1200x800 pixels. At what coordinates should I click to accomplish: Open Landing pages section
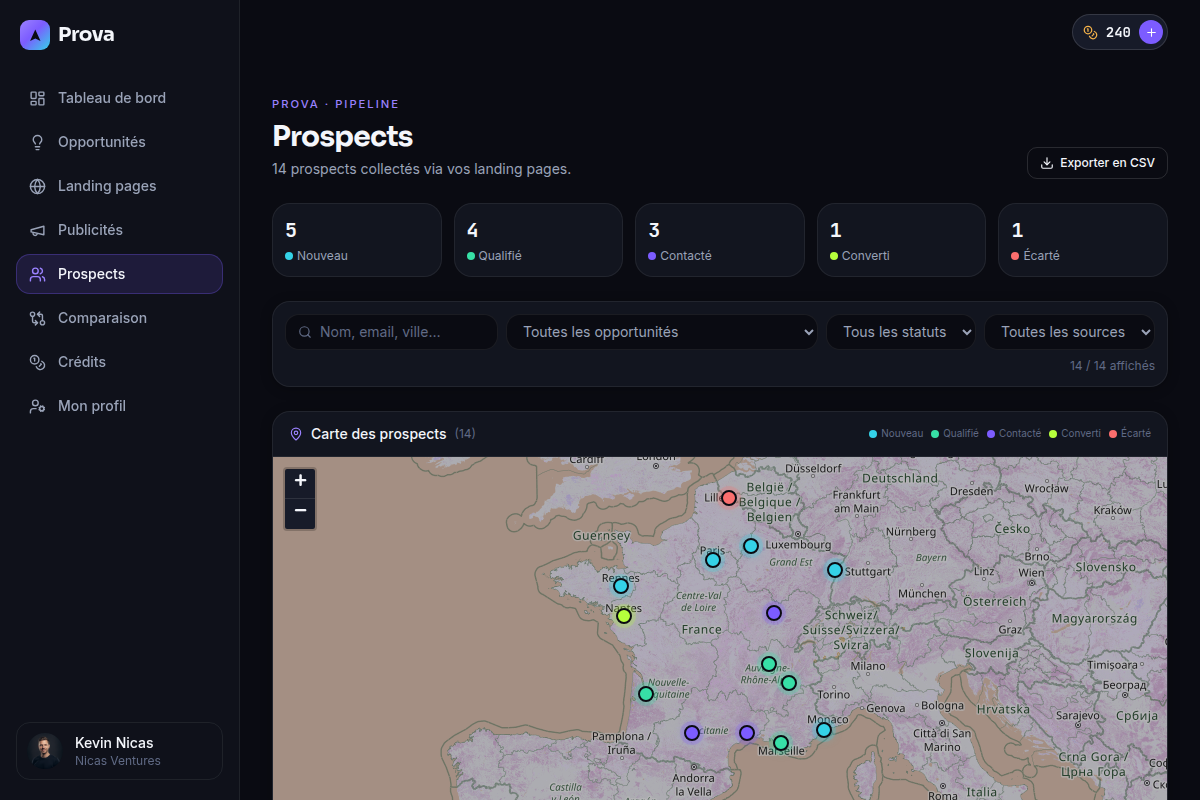coord(119,186)
